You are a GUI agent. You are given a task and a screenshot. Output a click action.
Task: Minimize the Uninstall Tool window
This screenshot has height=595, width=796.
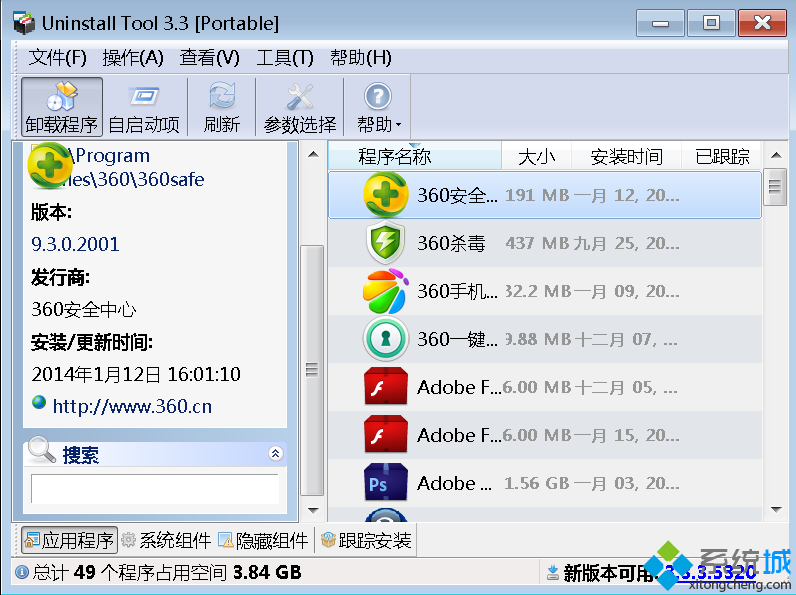660,23
